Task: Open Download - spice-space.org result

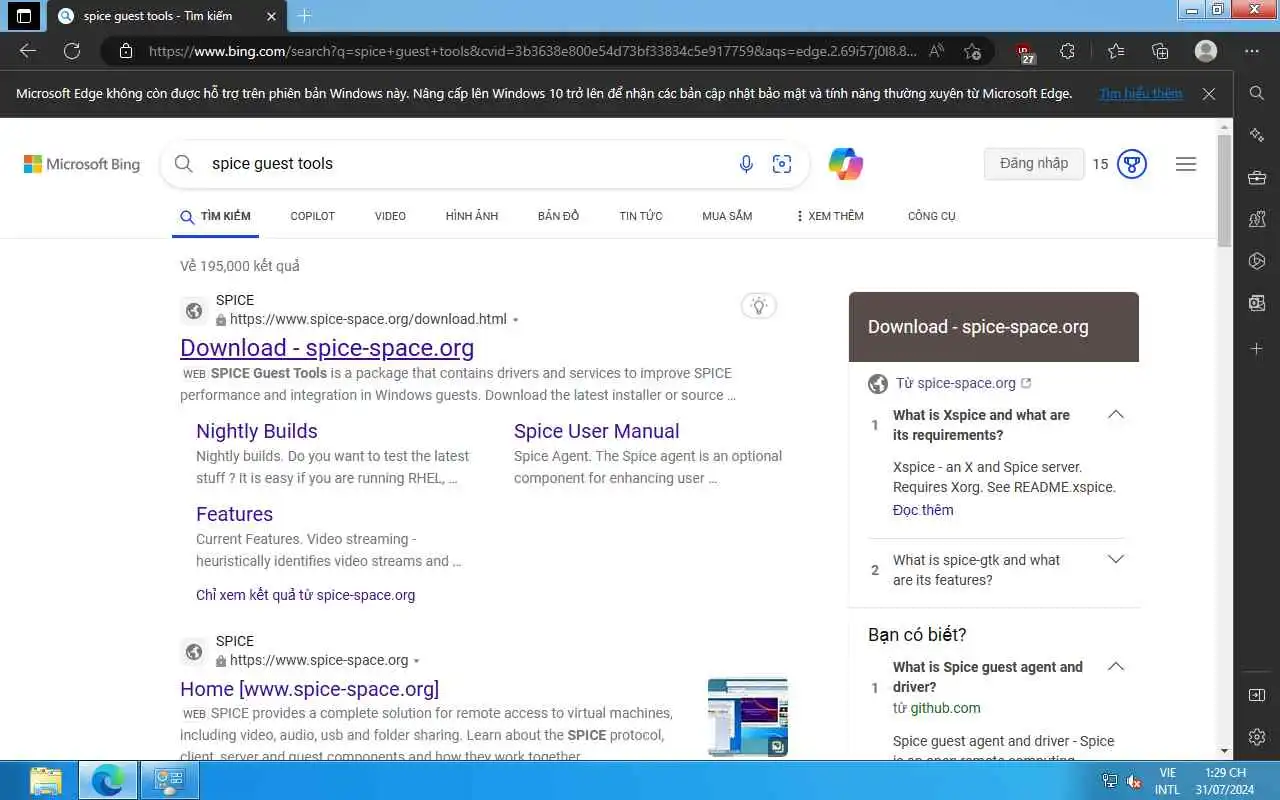Action: [x=327, y=348]
